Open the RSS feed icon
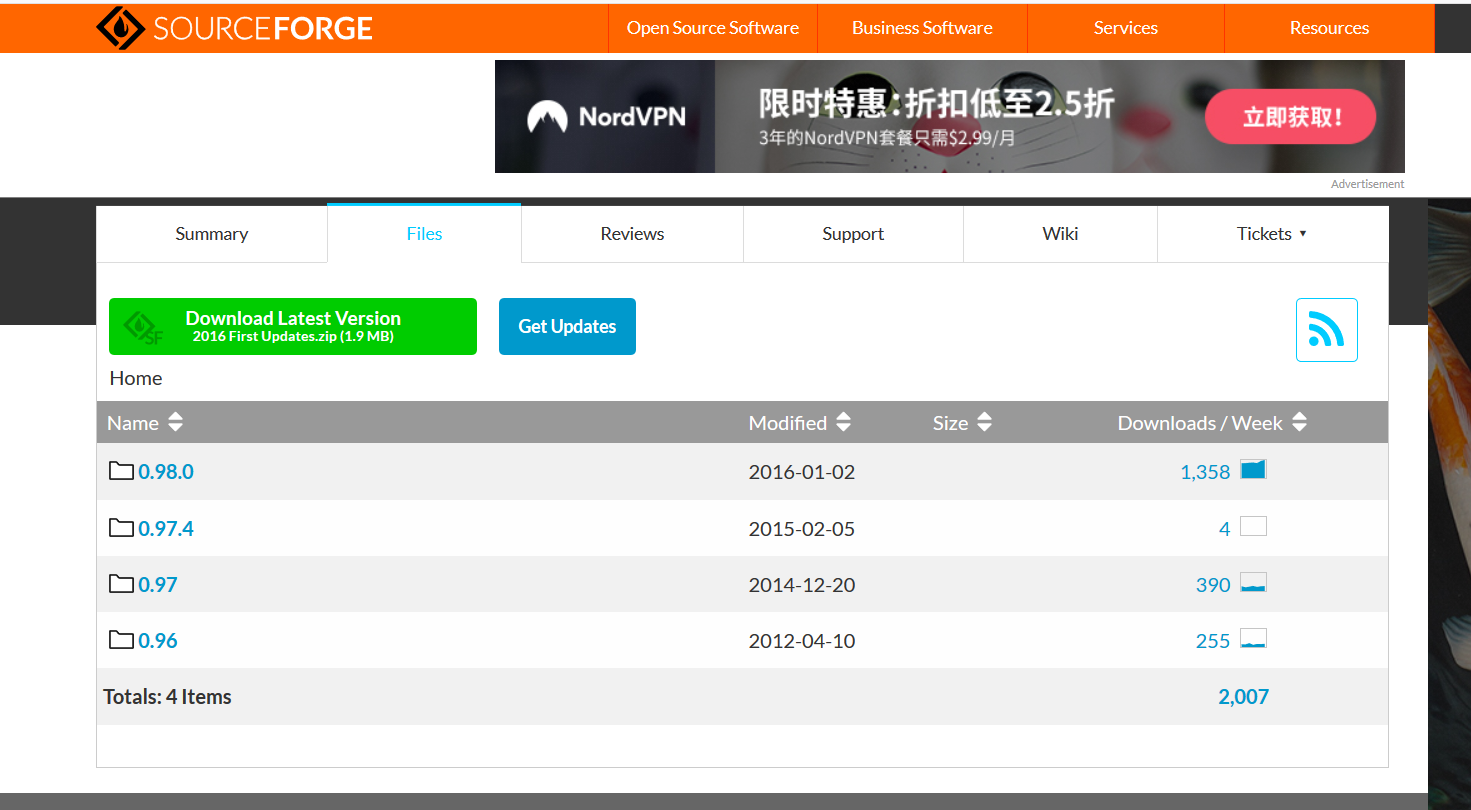1471x810 pixels. click(1327, 330)
